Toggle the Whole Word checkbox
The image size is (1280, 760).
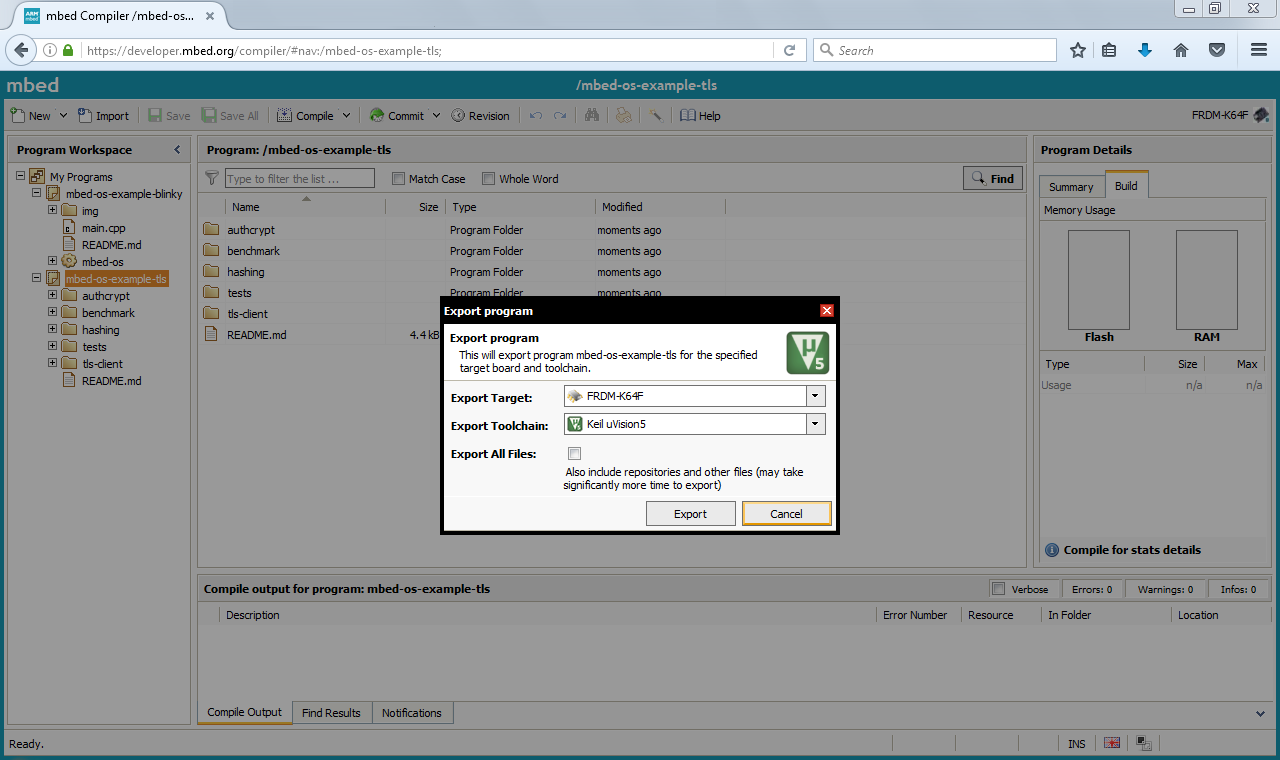[489, 179]
